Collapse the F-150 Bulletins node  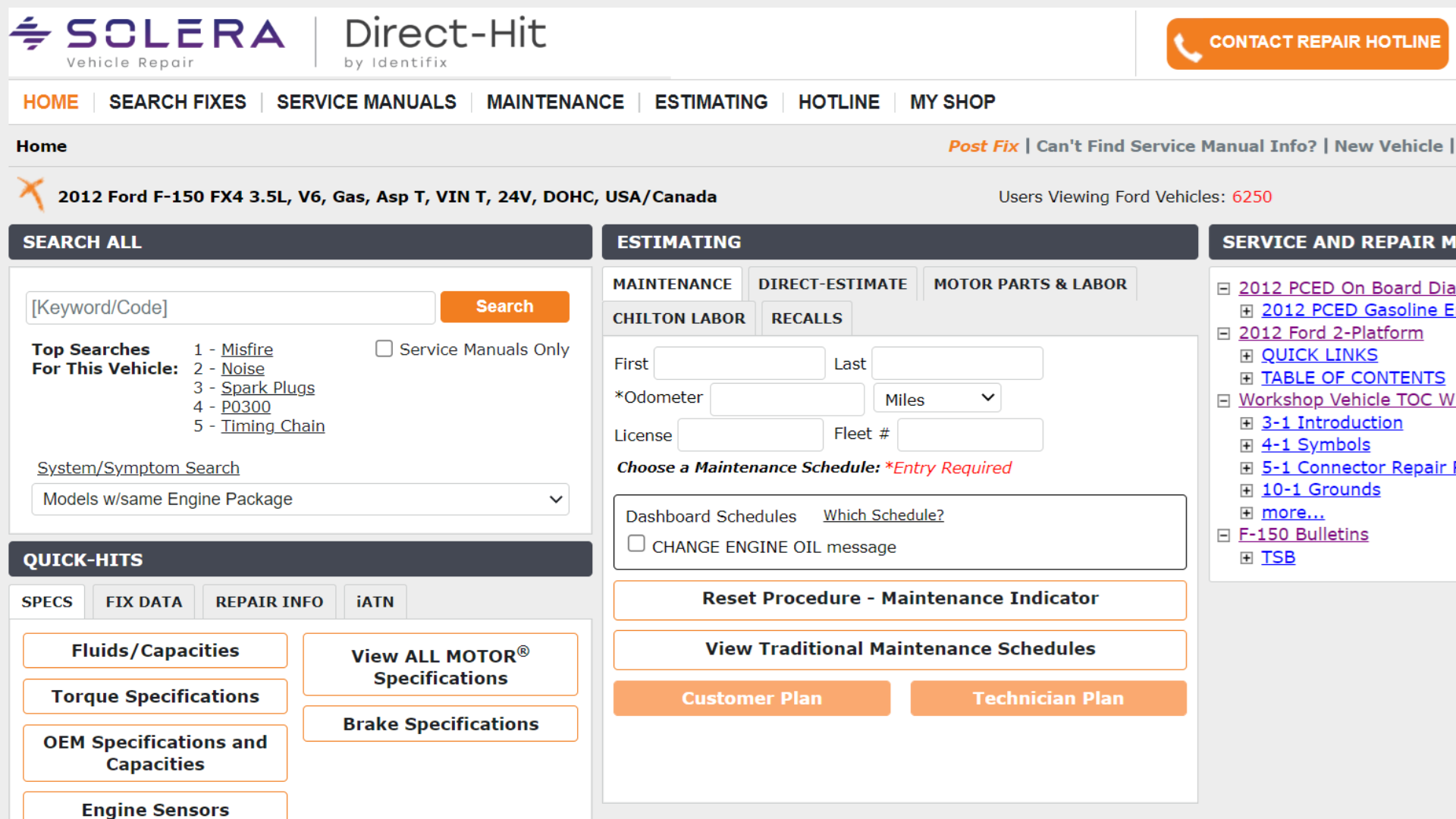pyautogui.click(x=1223, y=535)
